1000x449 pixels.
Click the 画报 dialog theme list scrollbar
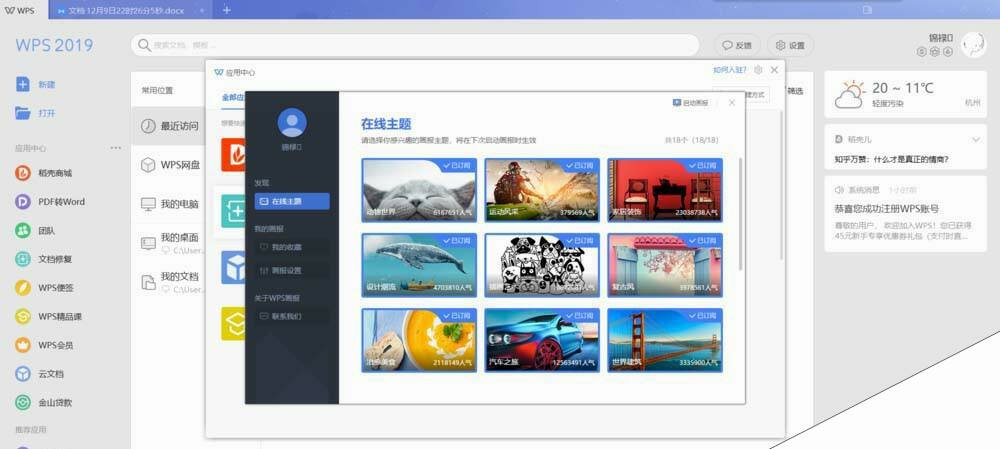tap(740, 214)
